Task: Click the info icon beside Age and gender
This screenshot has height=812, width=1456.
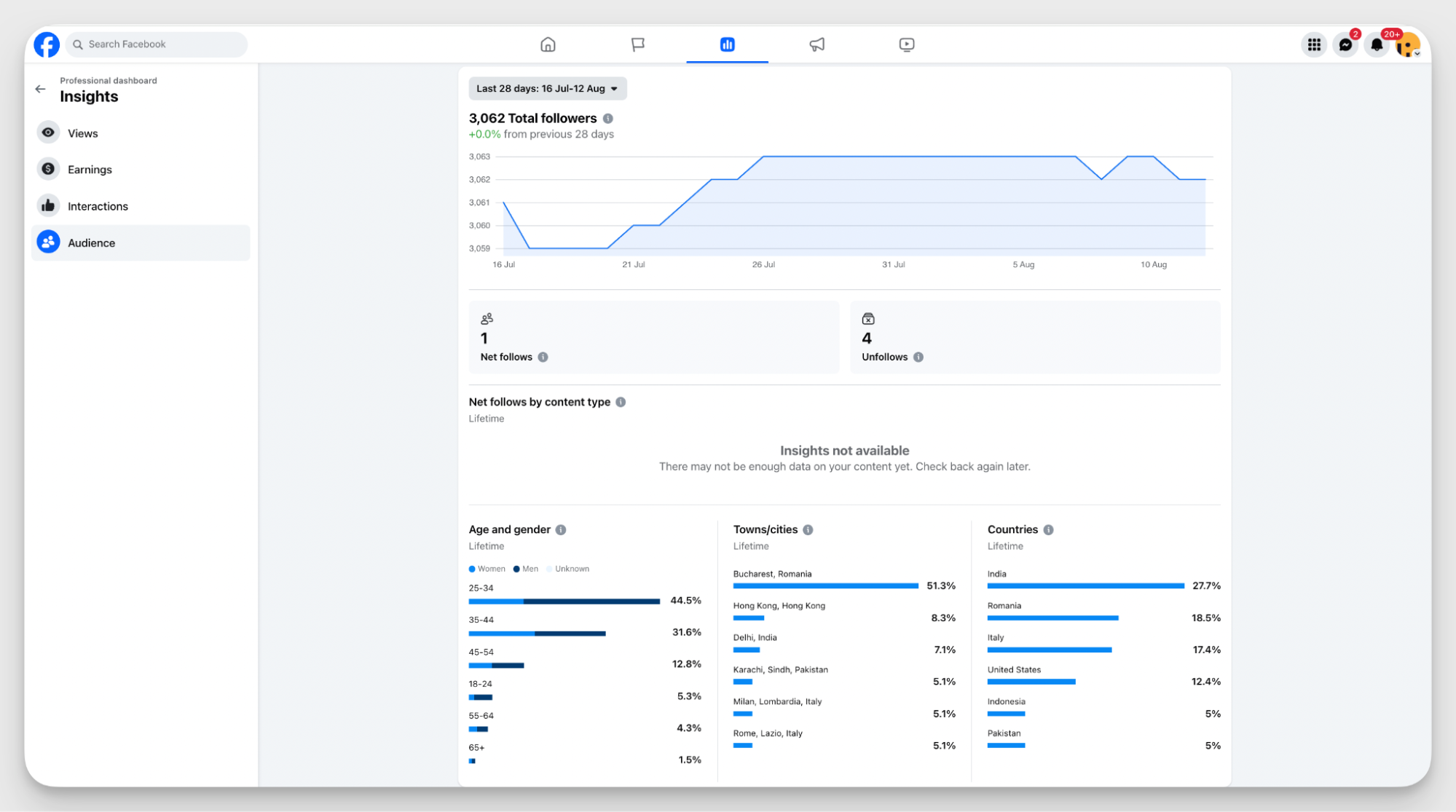Action: click(x=561, y=529)
